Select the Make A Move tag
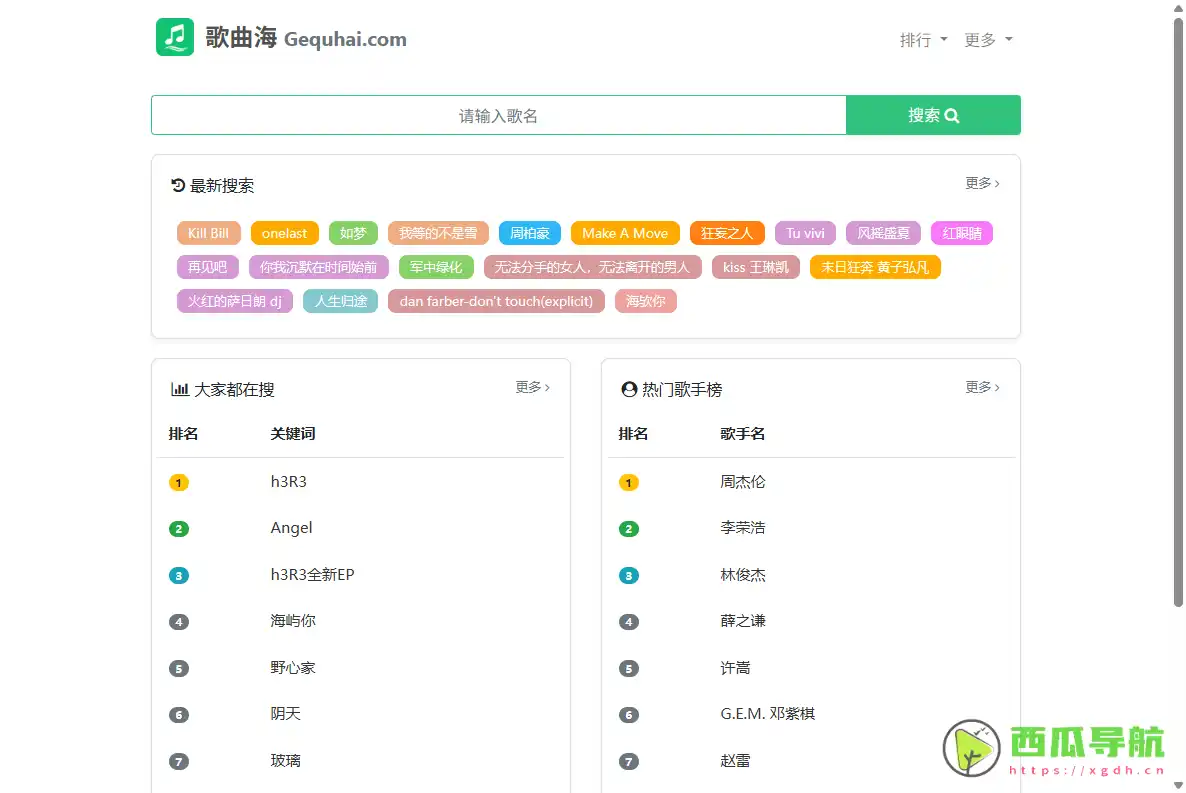The height and width of the screenshot is (793, 1186). pyautogui.click(x=625, y=233)
